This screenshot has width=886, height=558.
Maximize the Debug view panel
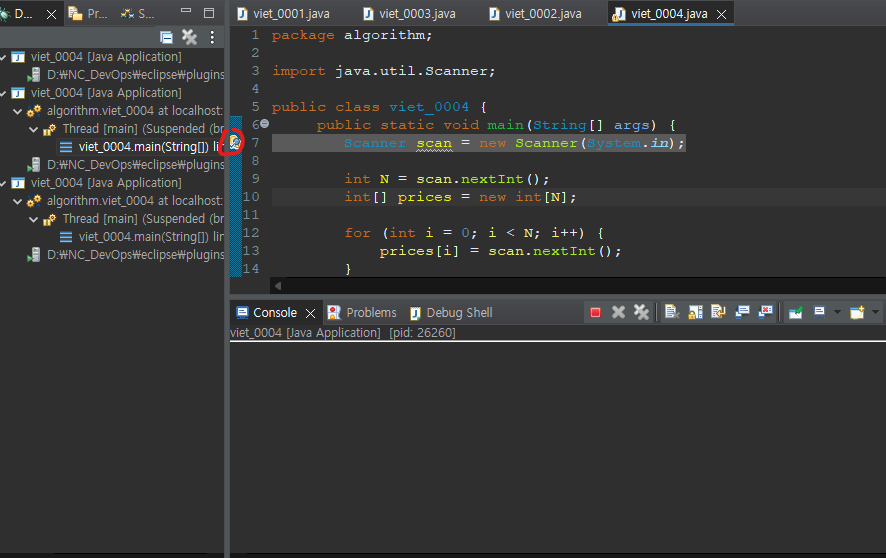click(209, 14)
